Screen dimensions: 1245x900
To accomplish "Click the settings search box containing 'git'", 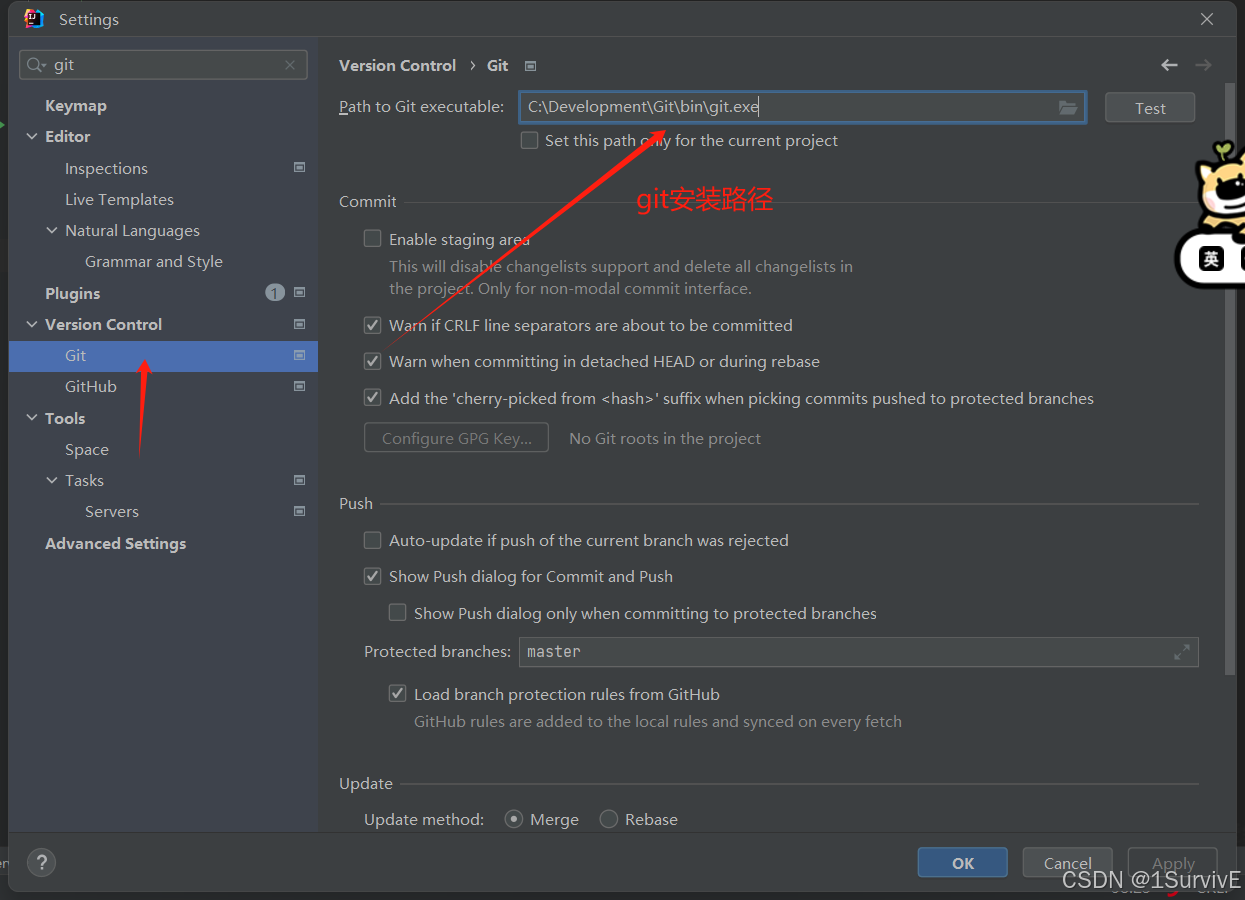I will (163, 65).
